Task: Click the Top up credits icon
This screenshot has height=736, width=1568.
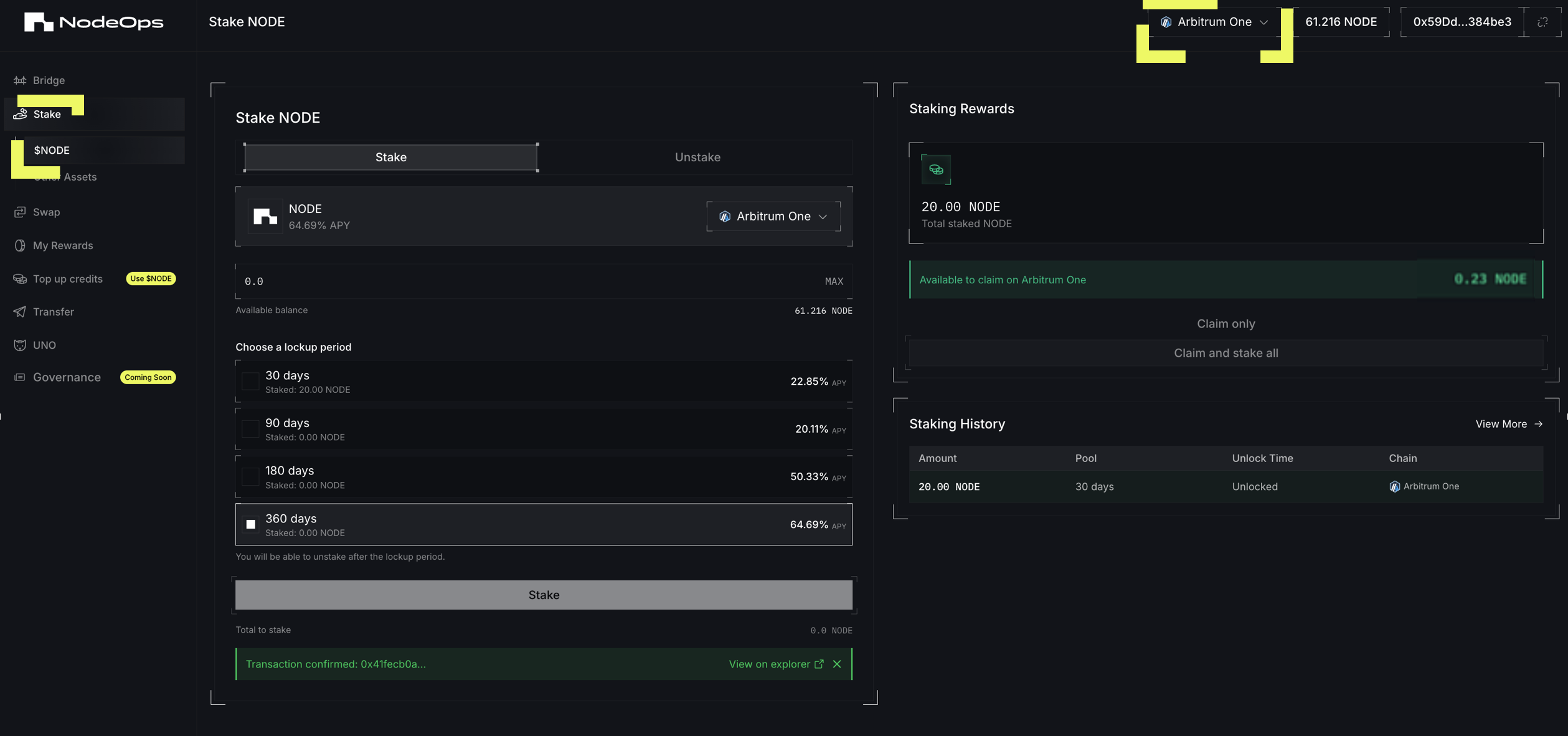Action: click(x=19, y=279)
